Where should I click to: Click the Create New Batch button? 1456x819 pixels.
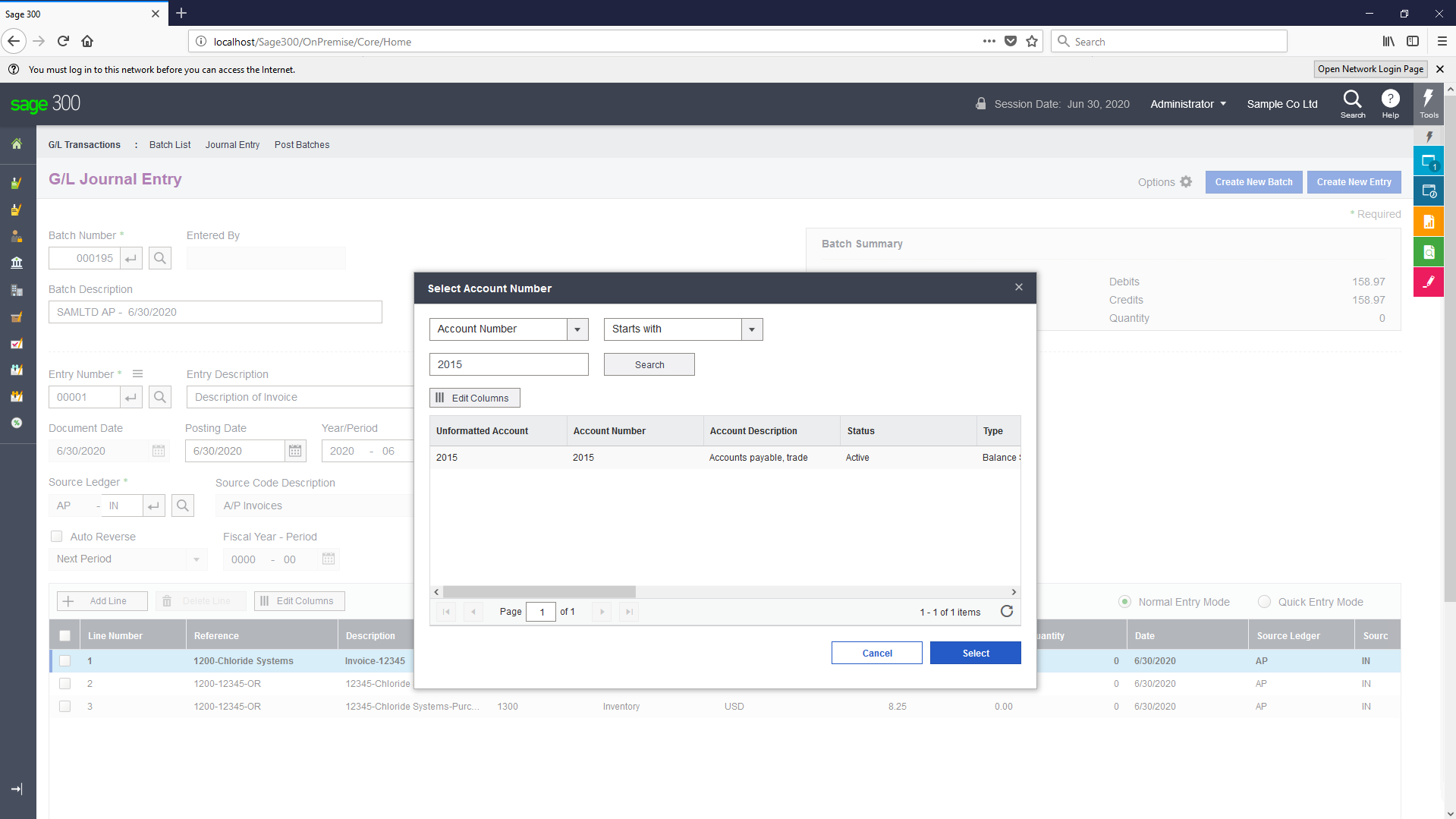point(1253,182)
